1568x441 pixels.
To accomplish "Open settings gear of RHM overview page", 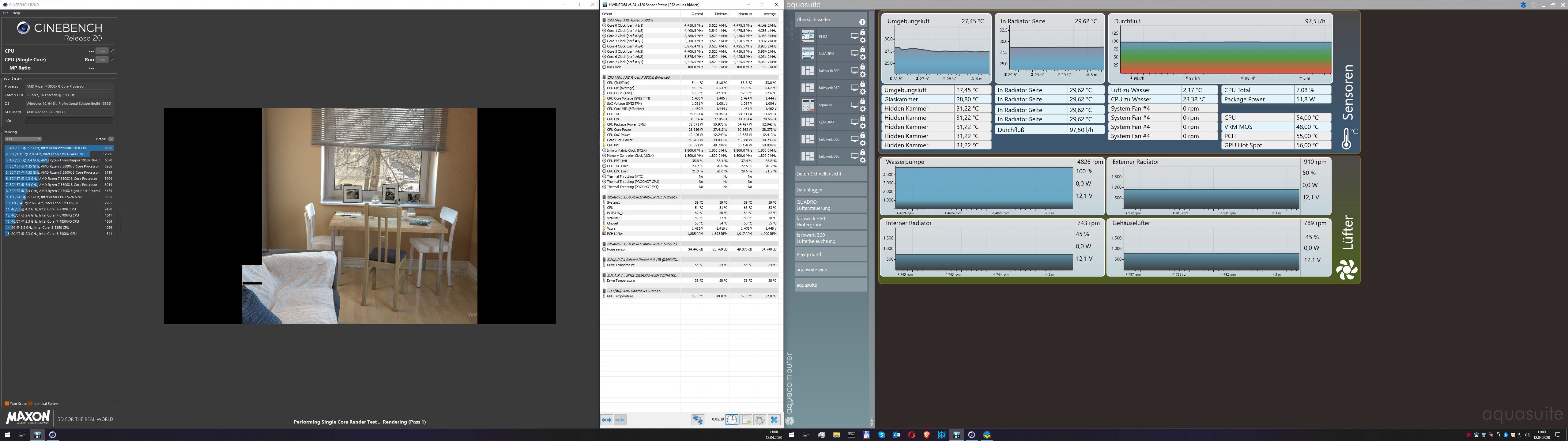I will 862,40.
